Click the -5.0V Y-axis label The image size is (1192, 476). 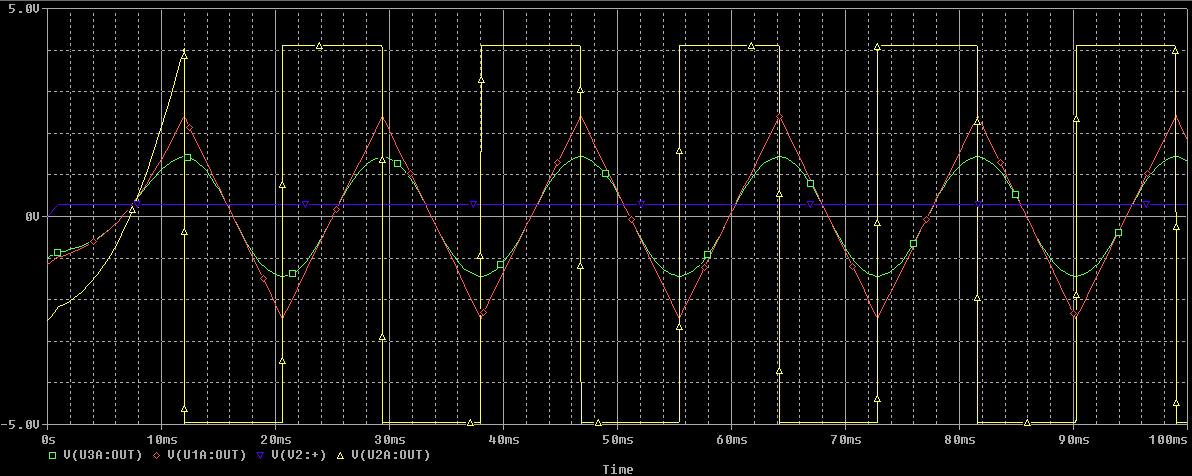[18, 424]
